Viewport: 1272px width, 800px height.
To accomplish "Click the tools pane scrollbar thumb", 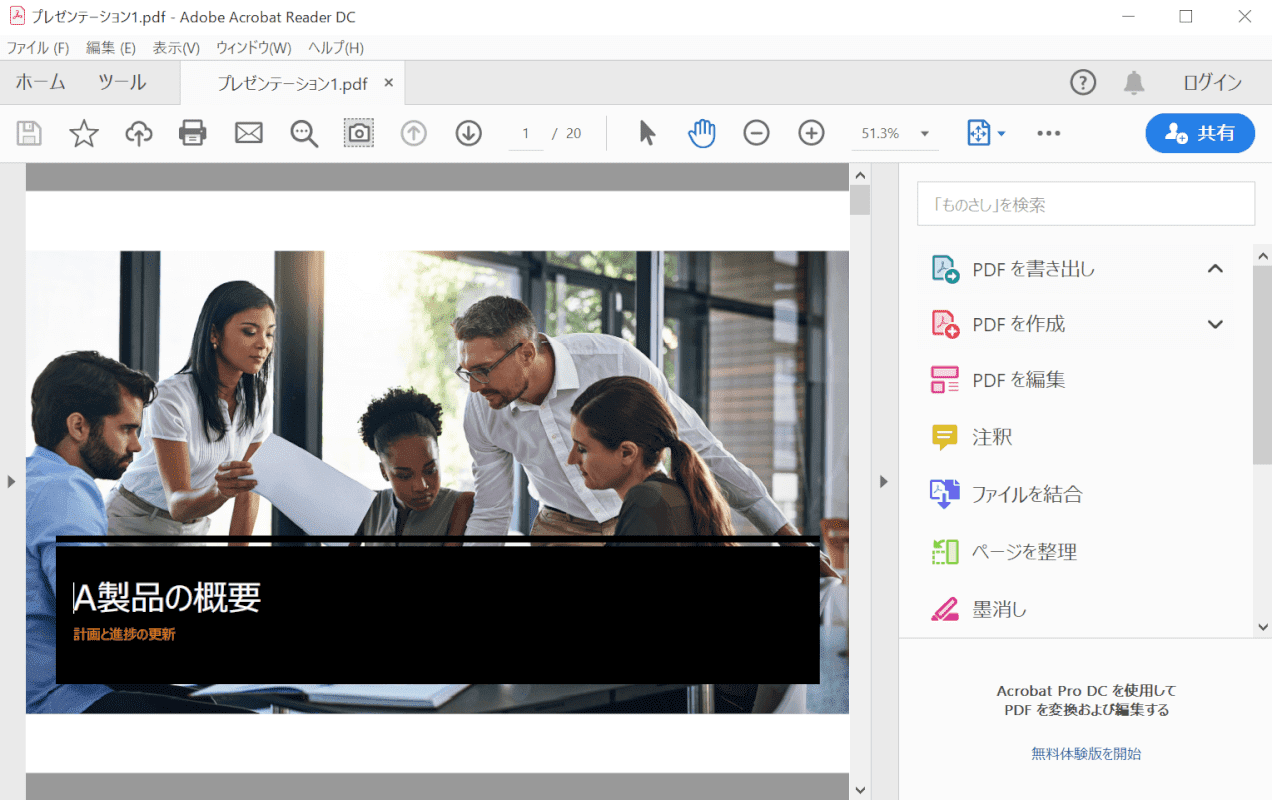I will click(1262, 364).
